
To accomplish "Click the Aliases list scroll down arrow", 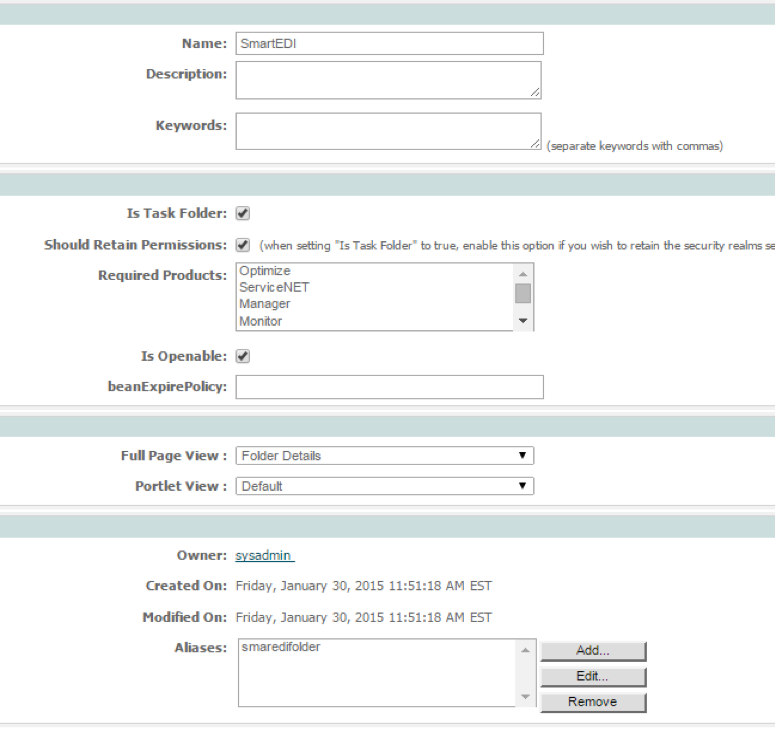I will tap(525, 697).
